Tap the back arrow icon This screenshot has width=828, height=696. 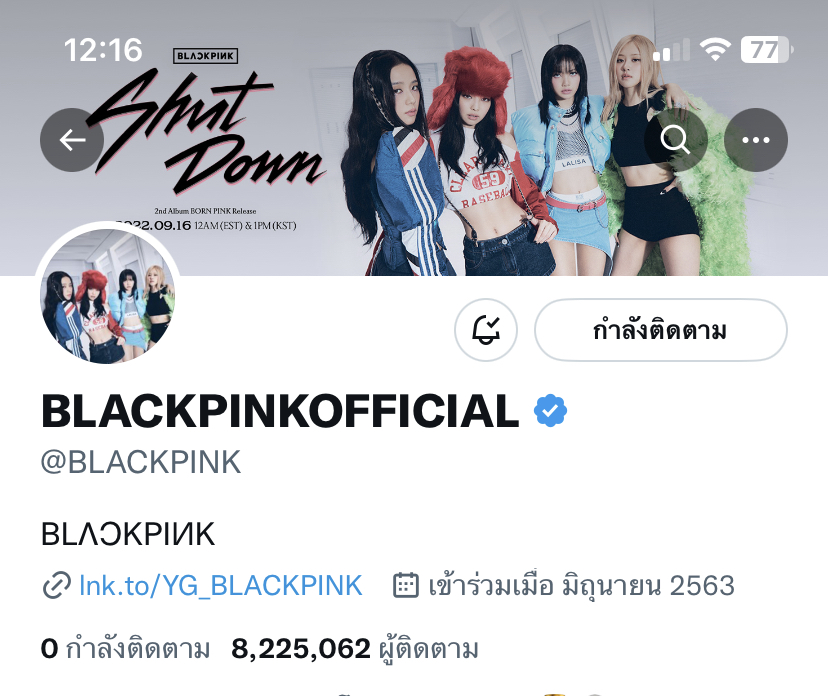click(x=72, y=140)
